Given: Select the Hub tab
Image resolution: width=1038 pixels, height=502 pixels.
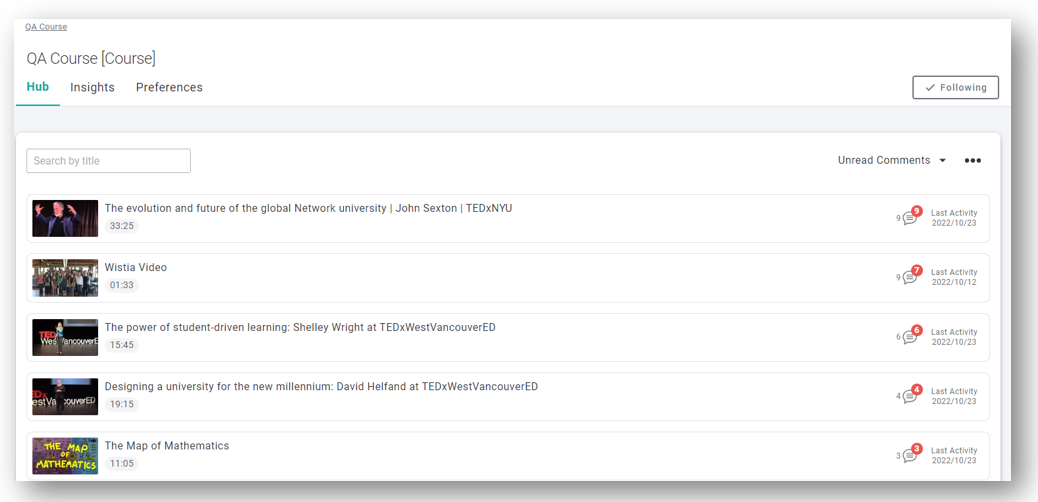Looking at the screenshot, I should pos(38,87).
